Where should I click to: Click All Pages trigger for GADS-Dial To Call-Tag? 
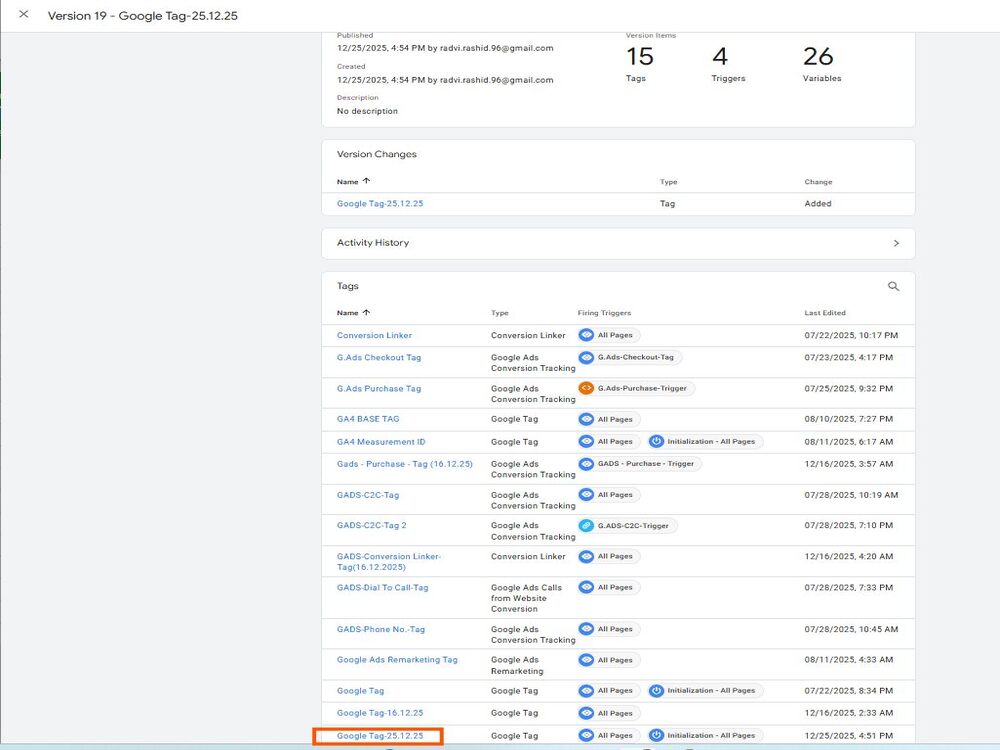[x=609, y=587]
